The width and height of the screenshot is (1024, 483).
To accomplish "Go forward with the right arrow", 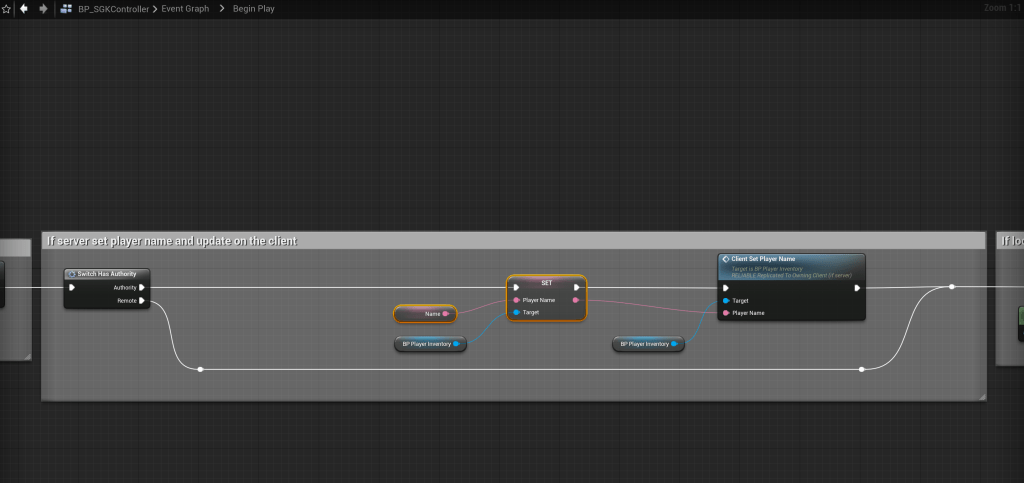I will point(43,9).
